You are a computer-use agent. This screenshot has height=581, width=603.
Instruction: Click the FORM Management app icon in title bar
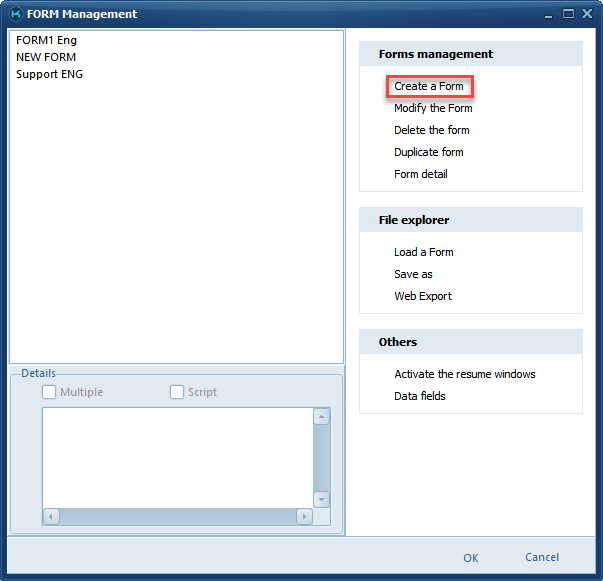coord(15,14)
